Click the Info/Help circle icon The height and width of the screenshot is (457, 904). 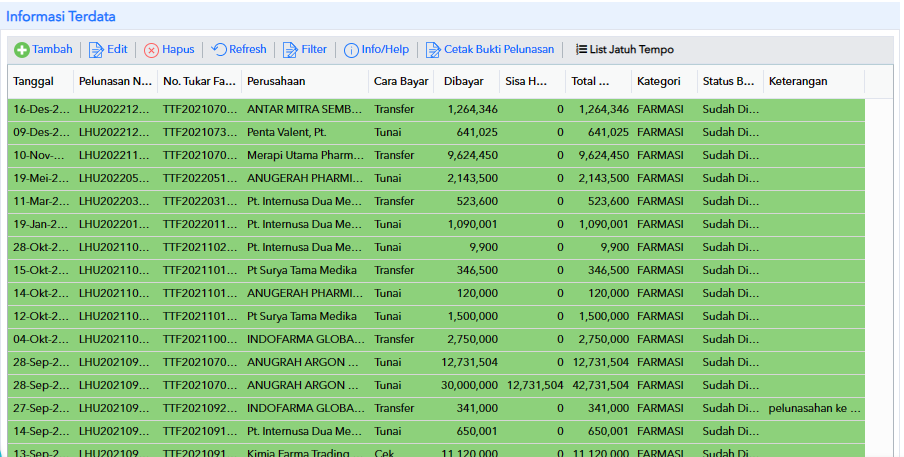351,50
